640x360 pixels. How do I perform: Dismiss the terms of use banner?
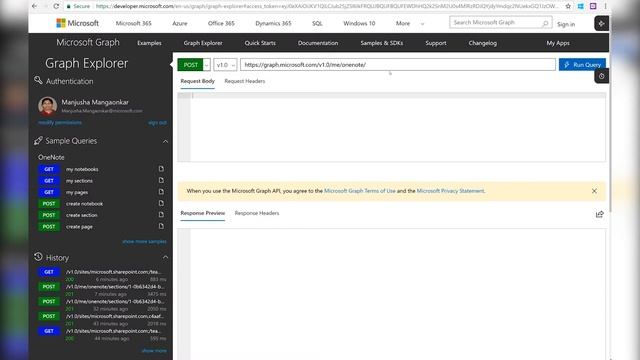pos(594,191)
